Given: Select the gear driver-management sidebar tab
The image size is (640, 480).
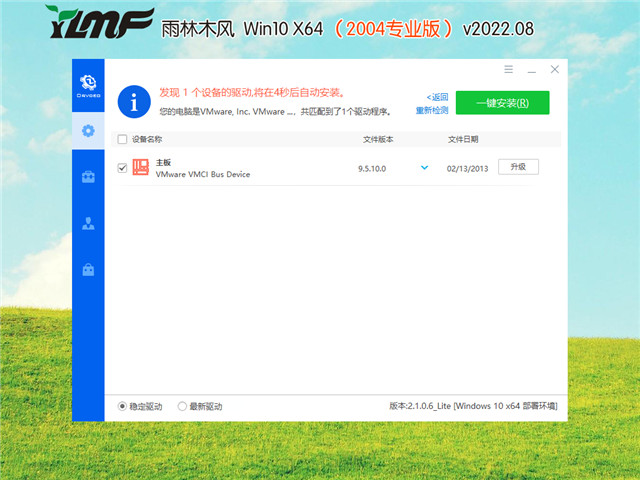Looking at the screenshot, I should click(88, 131).
